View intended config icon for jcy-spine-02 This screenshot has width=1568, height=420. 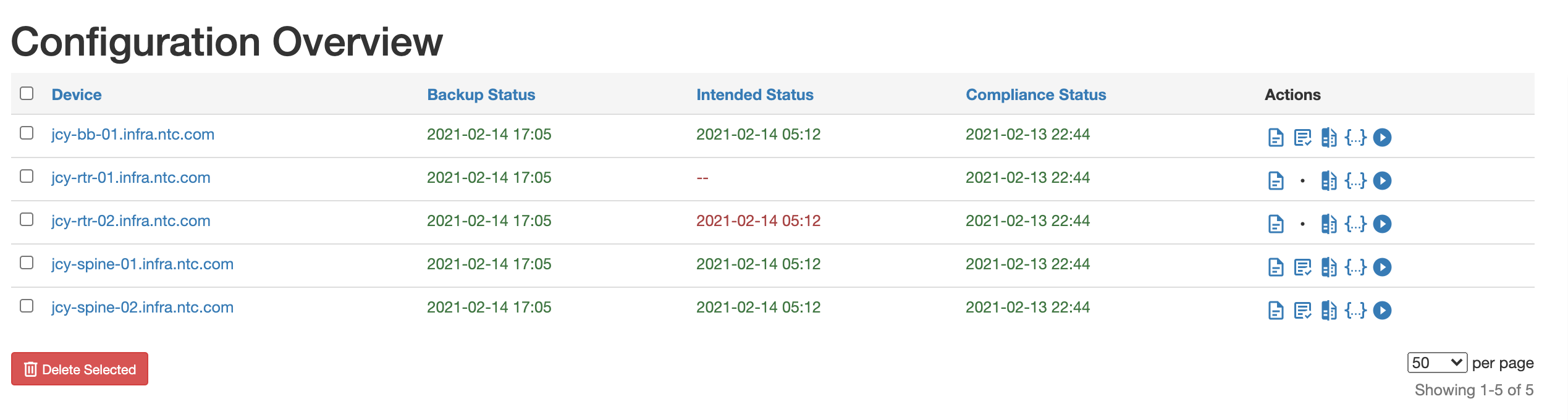coord(1302,310)
